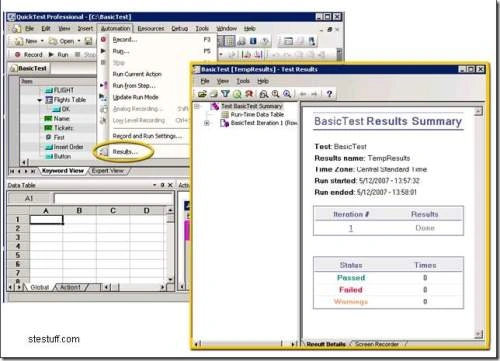Close the Data Table pane
The height and width of the screenshot is (361, 500).
[170, 185]
